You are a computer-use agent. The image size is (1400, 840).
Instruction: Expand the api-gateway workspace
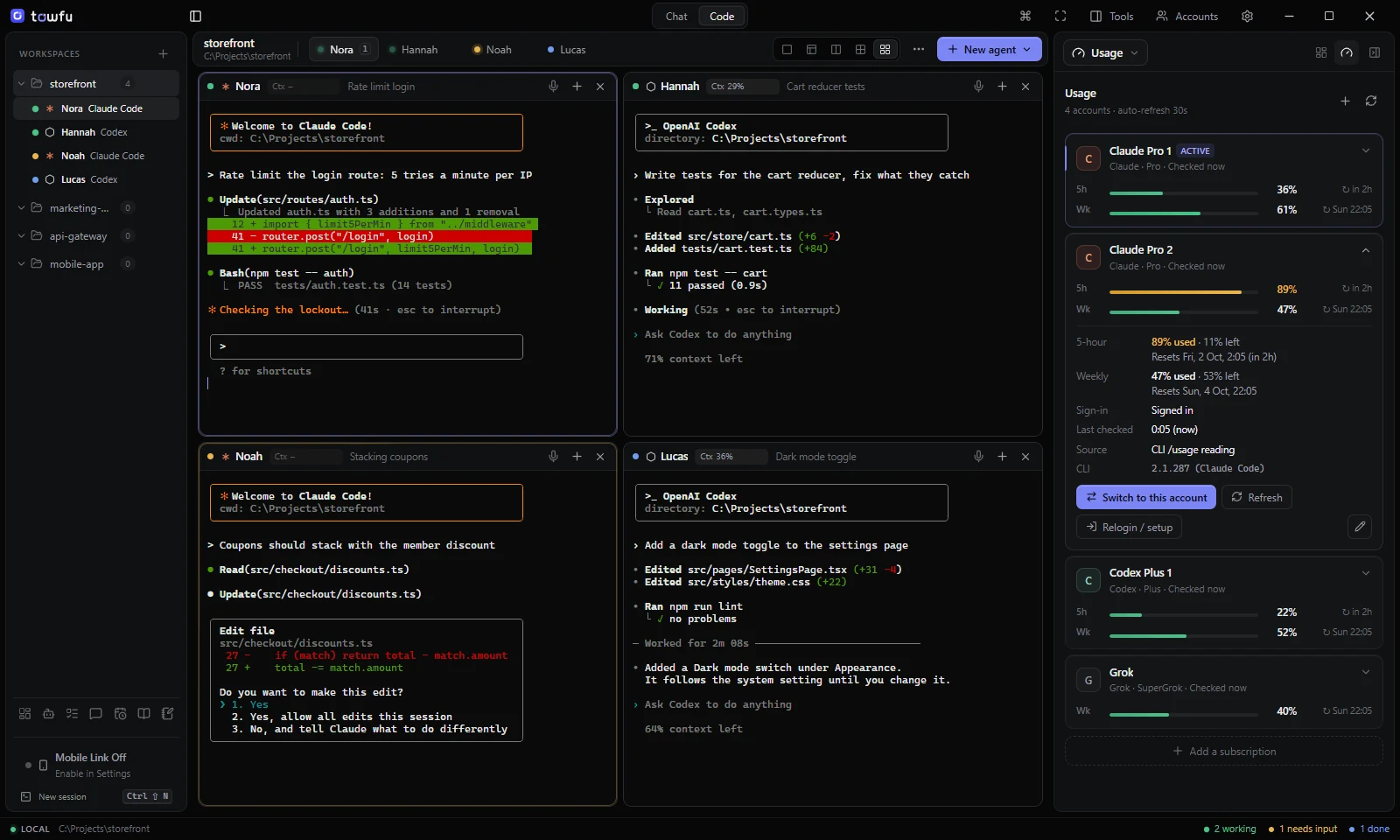tap(21, 236)
